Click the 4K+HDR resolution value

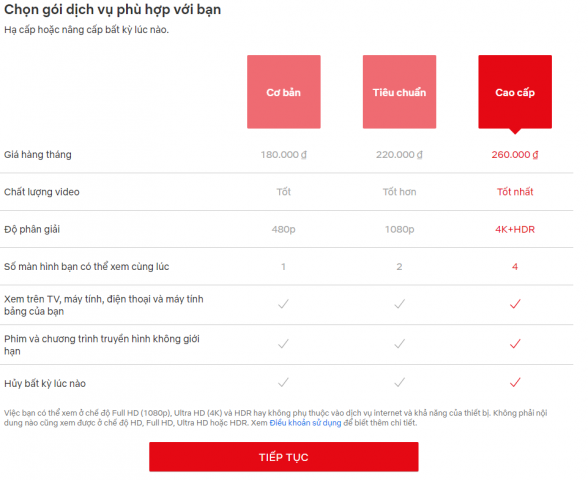click(x=515, y=229)
